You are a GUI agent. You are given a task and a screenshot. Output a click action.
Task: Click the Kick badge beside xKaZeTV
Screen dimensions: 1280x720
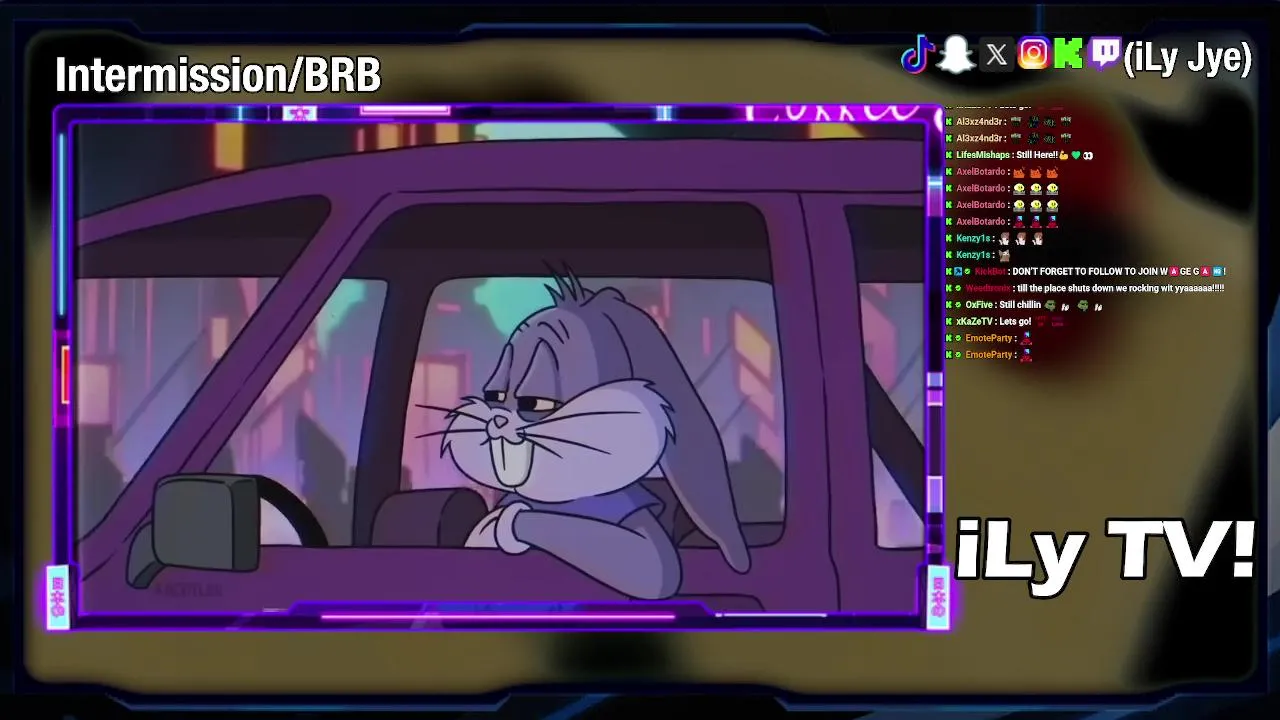coord(949,322)
